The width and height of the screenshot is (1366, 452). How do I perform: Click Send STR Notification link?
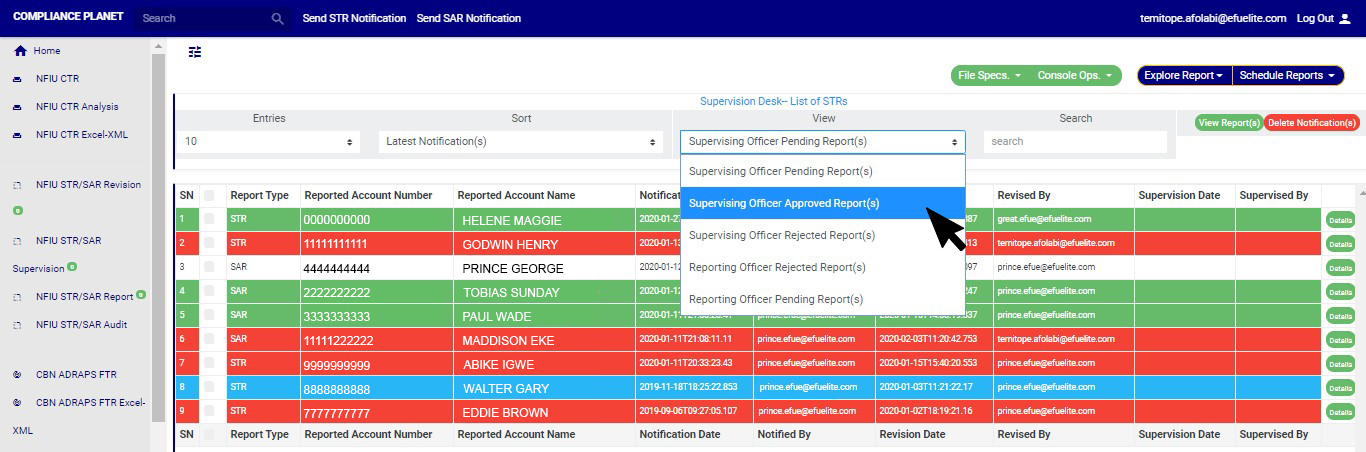[354, 18]
